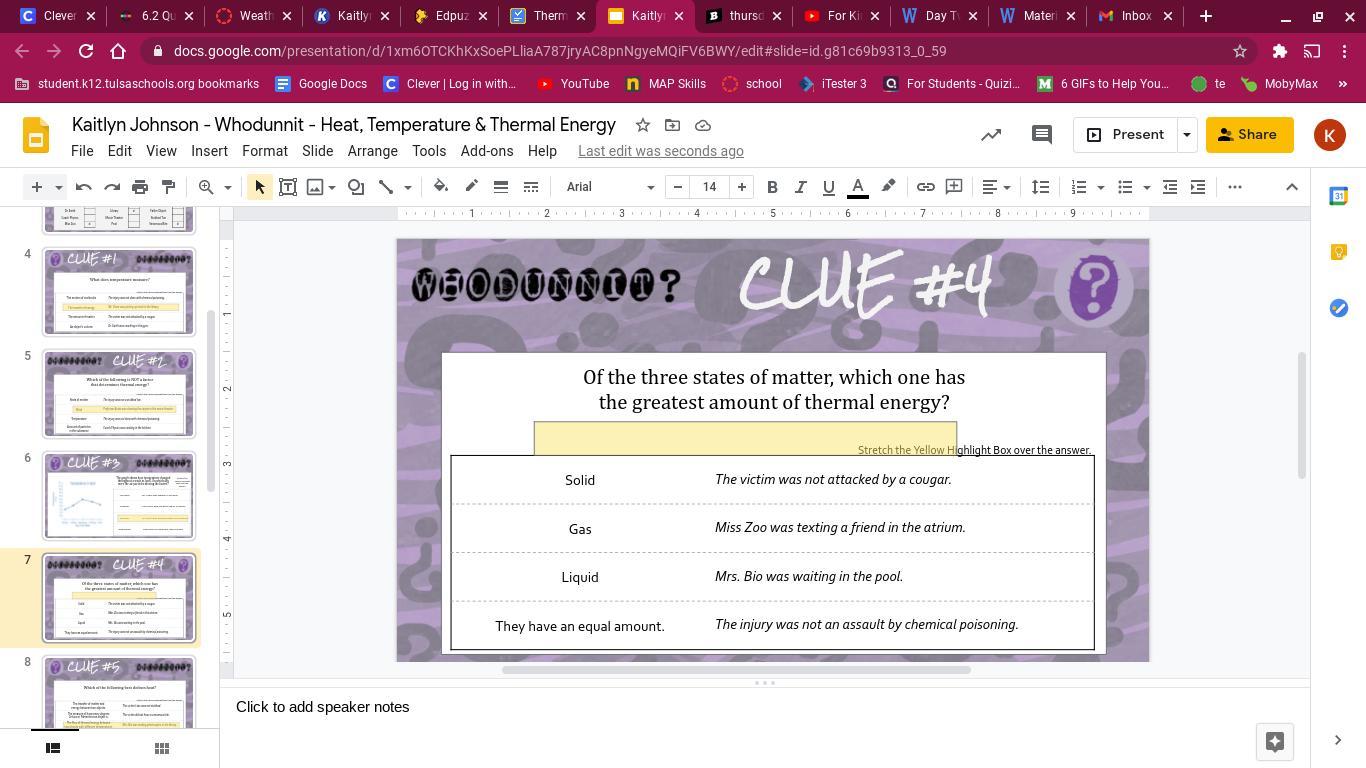The image size is (1366, 768).
Task: Click the fill color paint bucket
Action: click(440, 187)
